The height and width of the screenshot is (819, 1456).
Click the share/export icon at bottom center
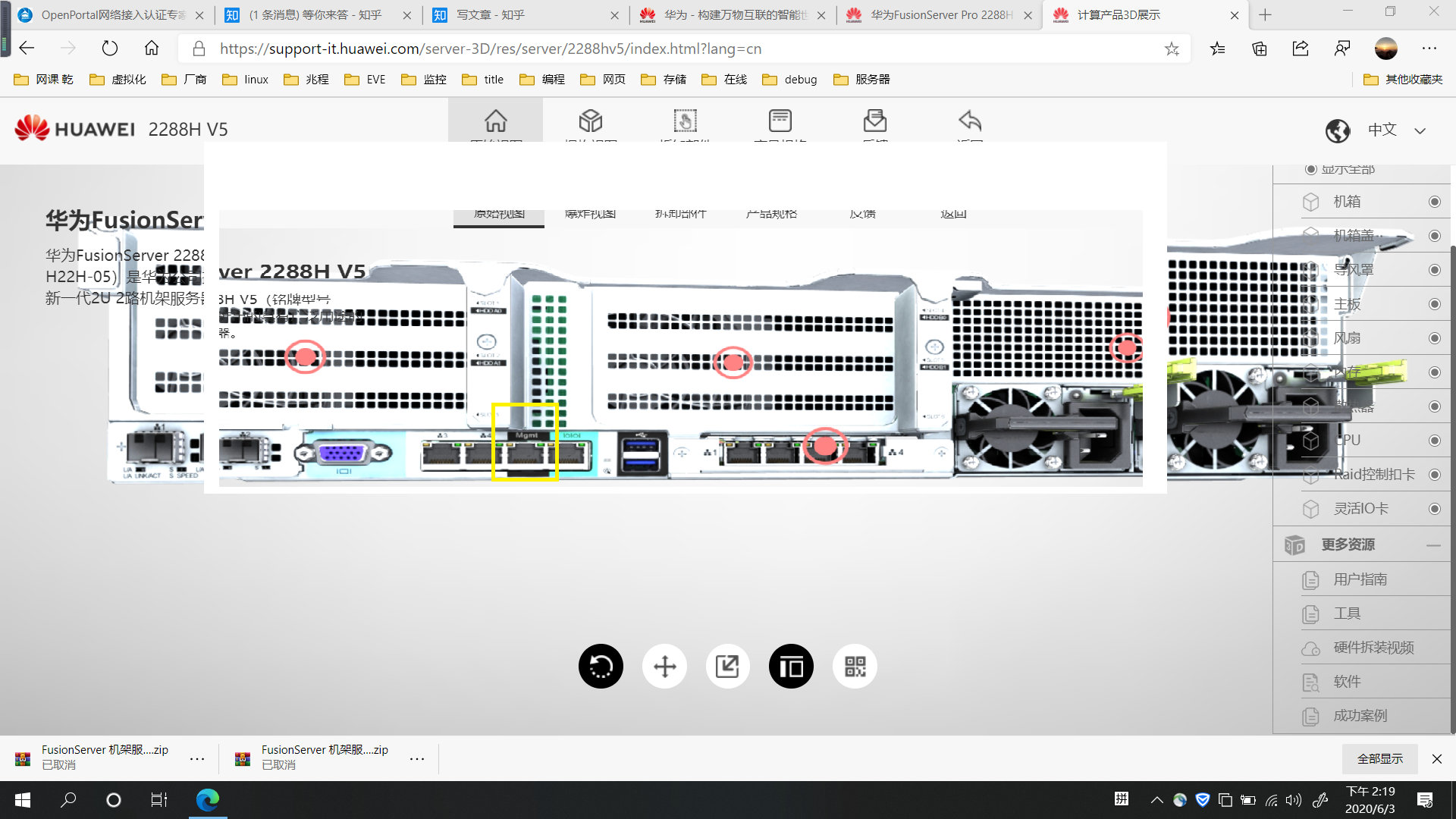tap(727, 666)
